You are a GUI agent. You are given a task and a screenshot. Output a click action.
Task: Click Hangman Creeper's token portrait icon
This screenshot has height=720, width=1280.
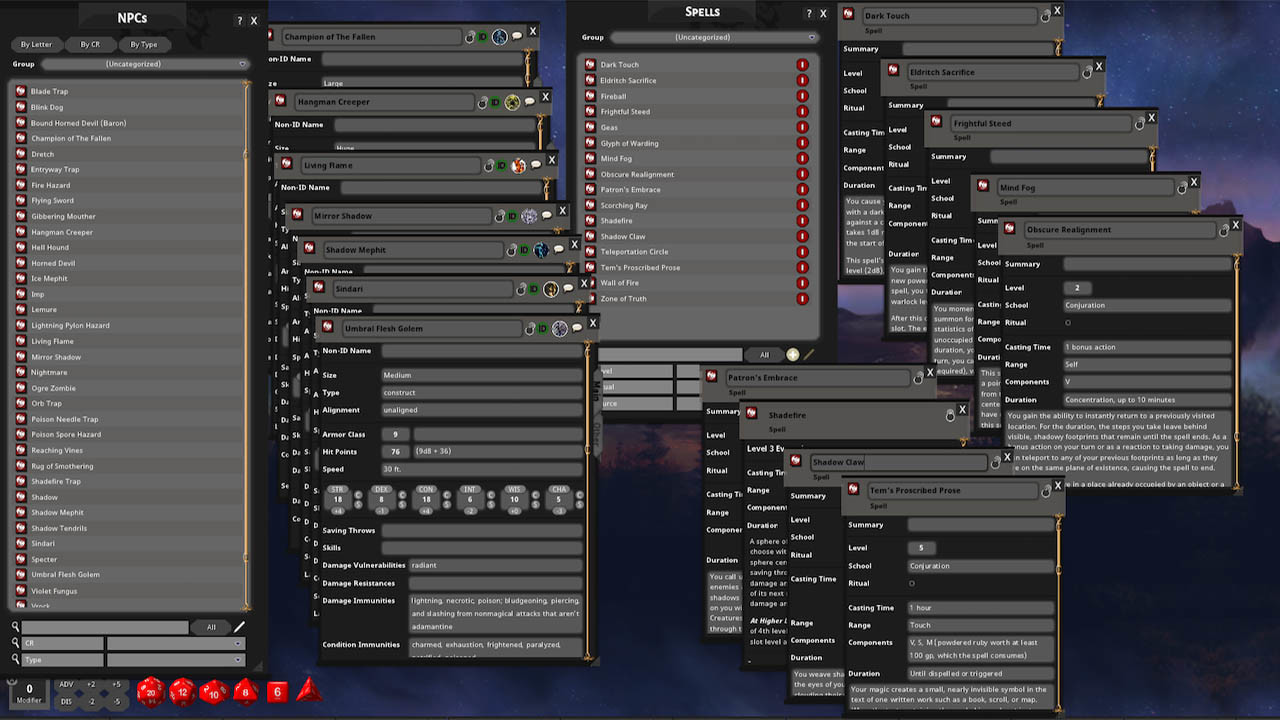click(x=513, y=102)
